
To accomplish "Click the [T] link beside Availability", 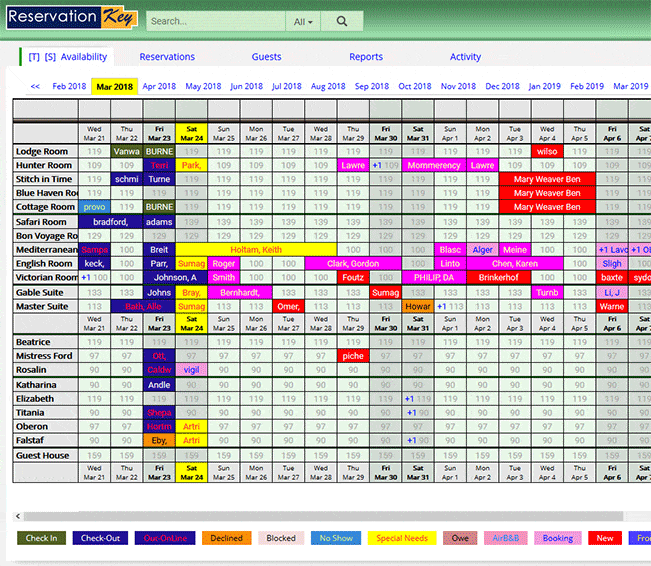I will (34, 57).
